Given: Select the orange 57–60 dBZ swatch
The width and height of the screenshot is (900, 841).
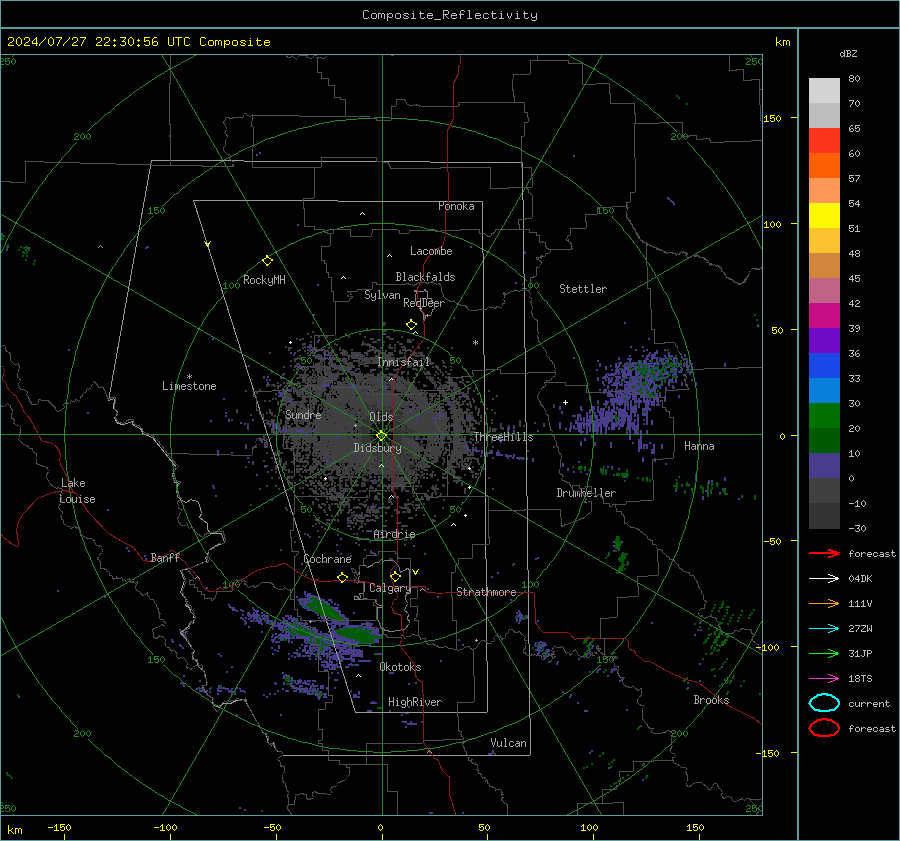Looking at the screenshot, I should [x=824, y=165].
